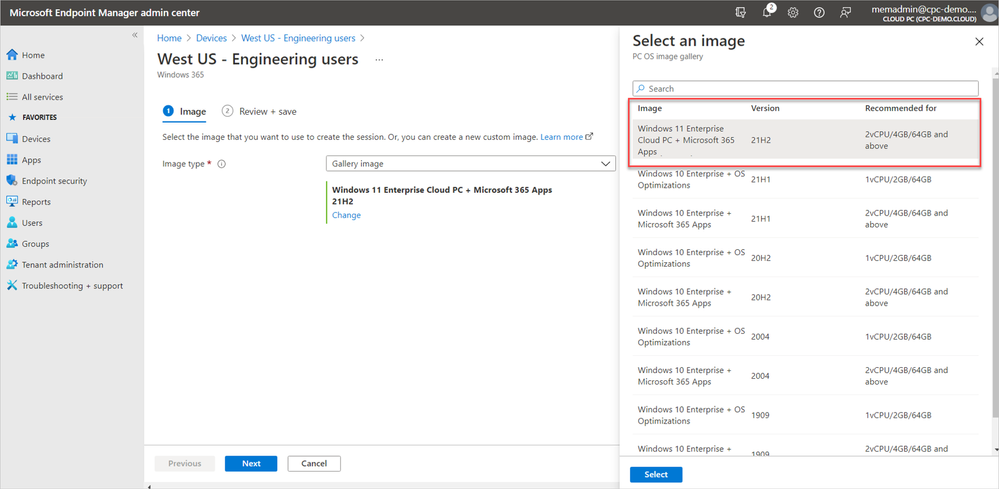Switch to the Review + save step

(x=259, y=111)
